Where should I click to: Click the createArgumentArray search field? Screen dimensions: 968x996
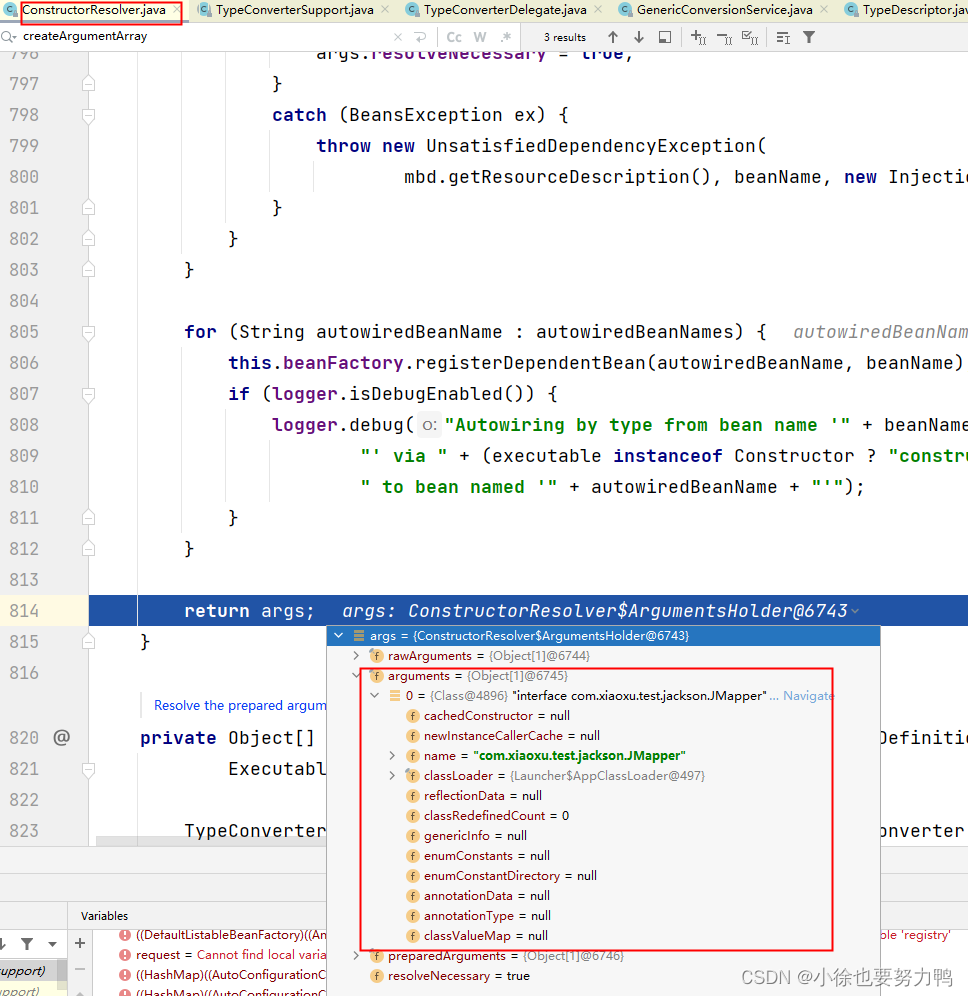click(203, 37)
